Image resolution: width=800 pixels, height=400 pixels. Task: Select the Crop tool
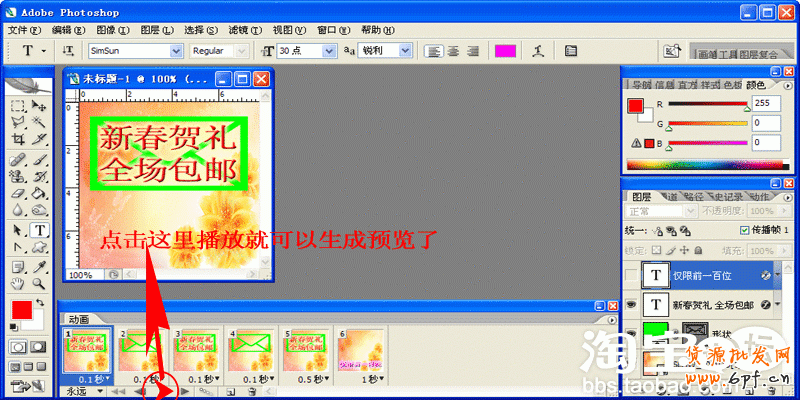click(18, 140)
